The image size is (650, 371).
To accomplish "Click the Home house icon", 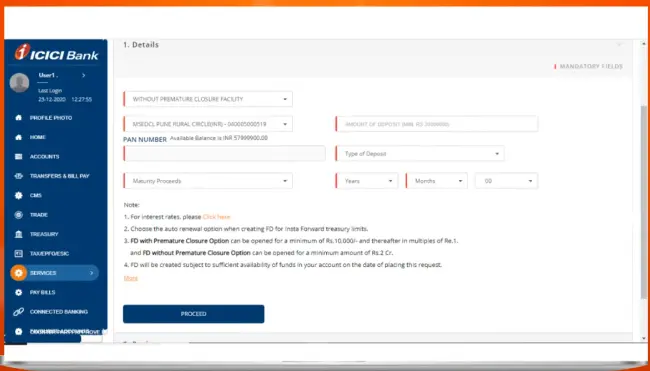I will [18, 137].
